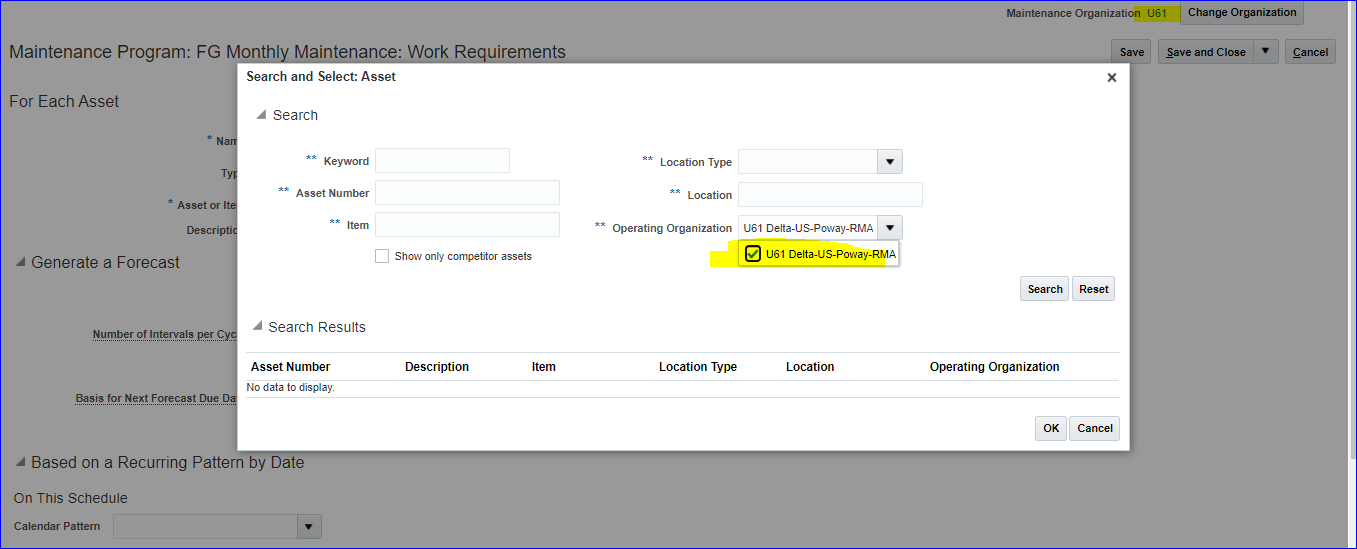Click the Location column header
The width and height of the screenshot is (1357, 549).
coord(810,367)
